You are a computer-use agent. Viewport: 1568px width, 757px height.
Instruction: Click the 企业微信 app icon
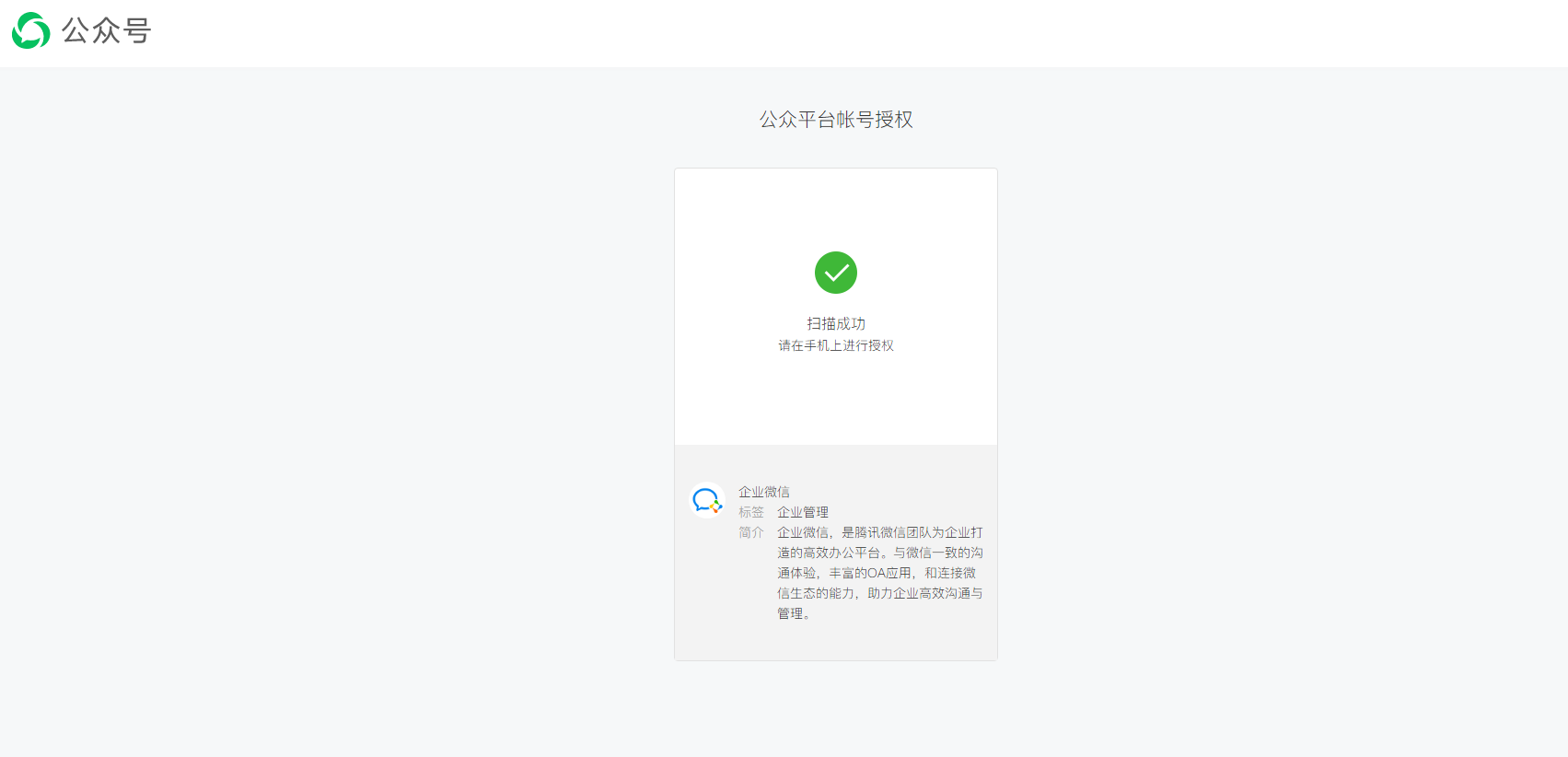click(707, 500)
